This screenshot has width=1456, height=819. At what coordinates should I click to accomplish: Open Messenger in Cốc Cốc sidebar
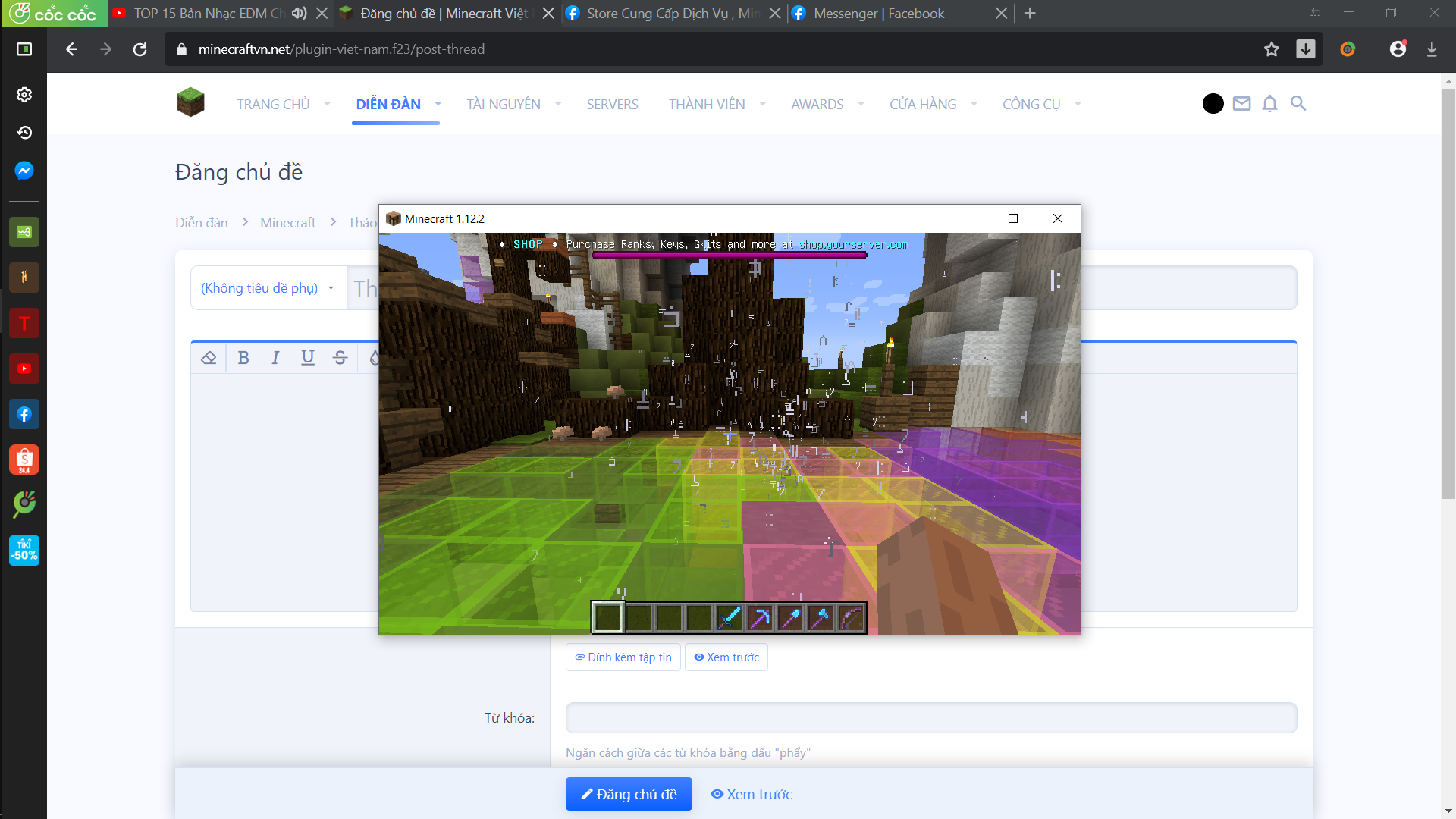[24, 171]
